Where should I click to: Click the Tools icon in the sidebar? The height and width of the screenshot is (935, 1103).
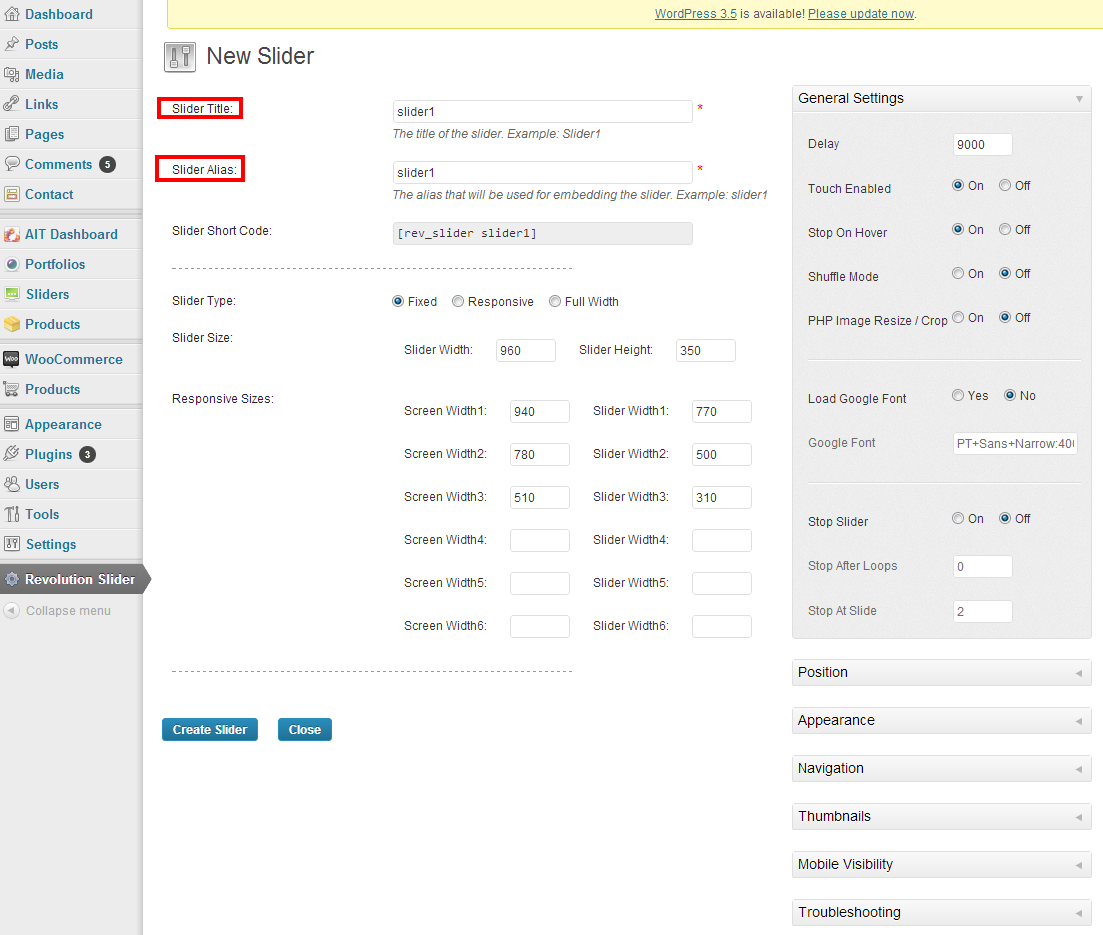[12, 514]
